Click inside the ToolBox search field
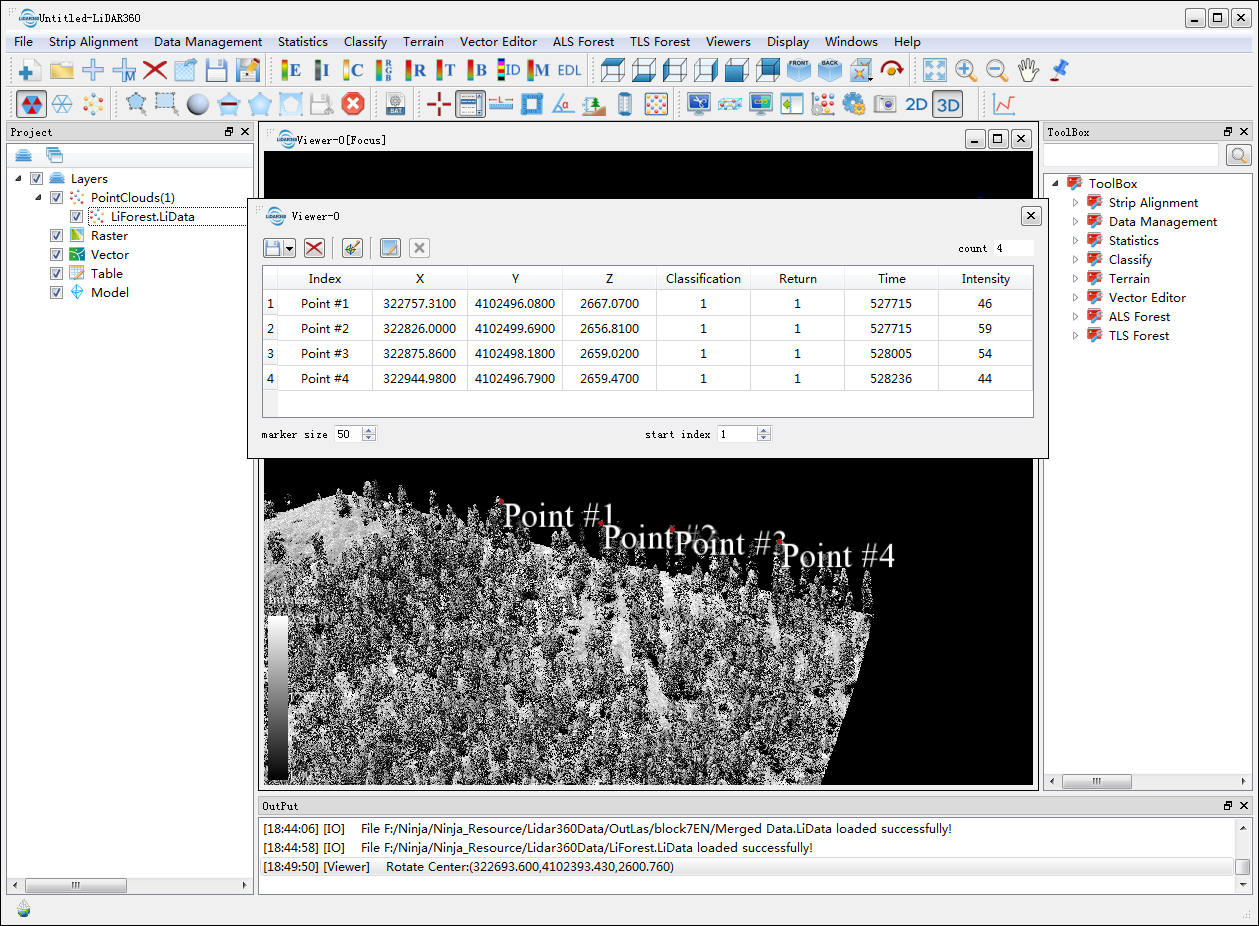This screenshot has height=926, width=1259. [1132, 155]
